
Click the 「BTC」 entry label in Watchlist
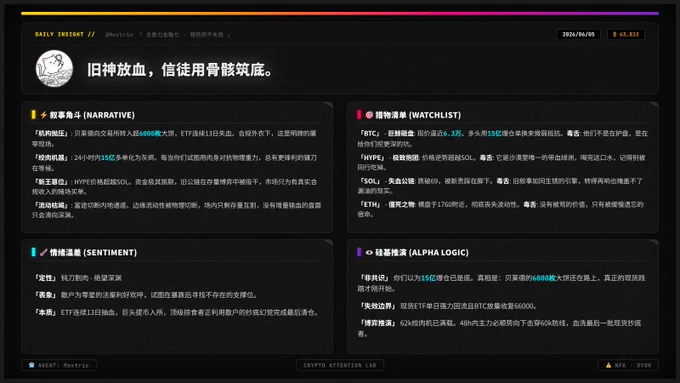click(x=370, y=133)
